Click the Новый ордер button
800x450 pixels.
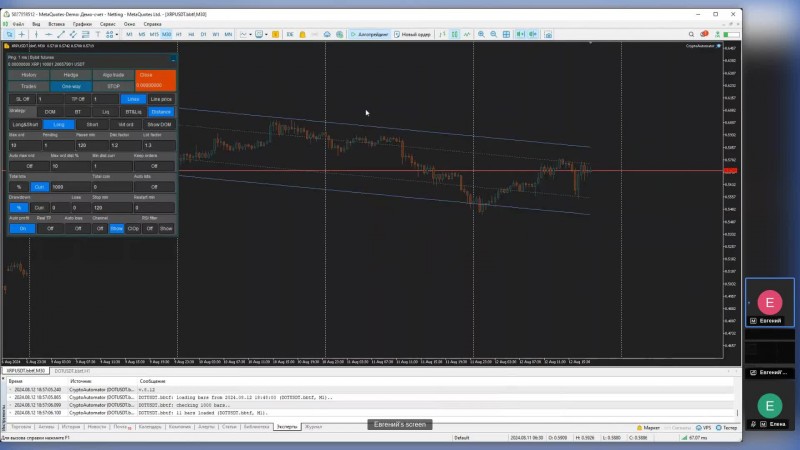coord(412,34)
